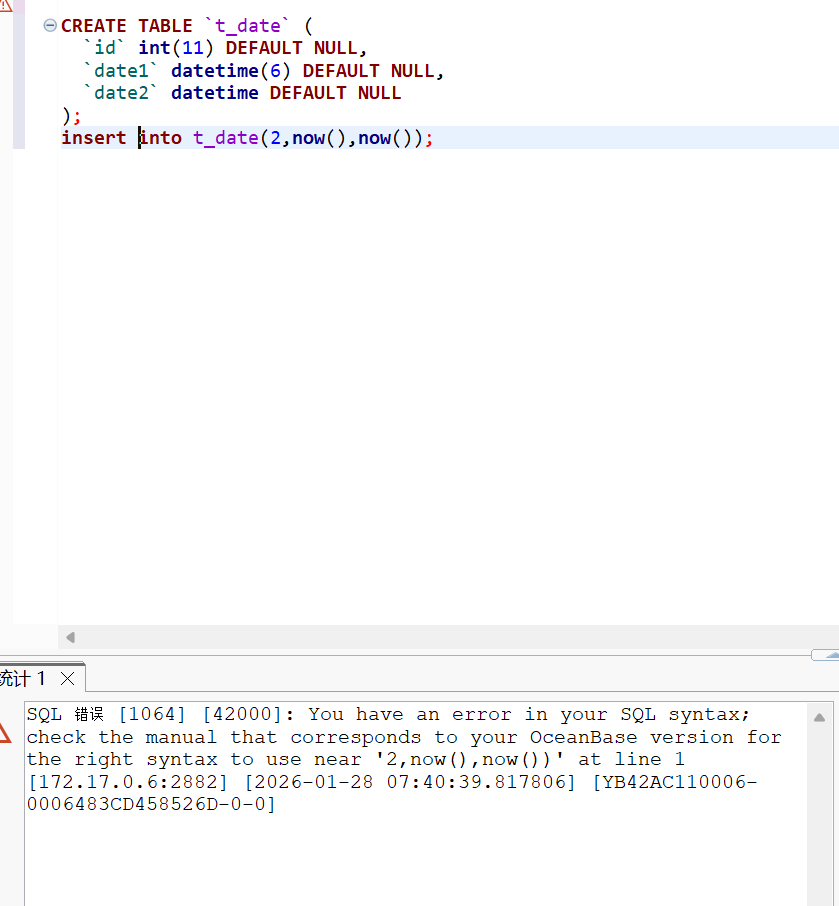The image size is (839, 906).
Task: Click the editor's horizontal scroll left arrow
Action: (x=70, y=637)
